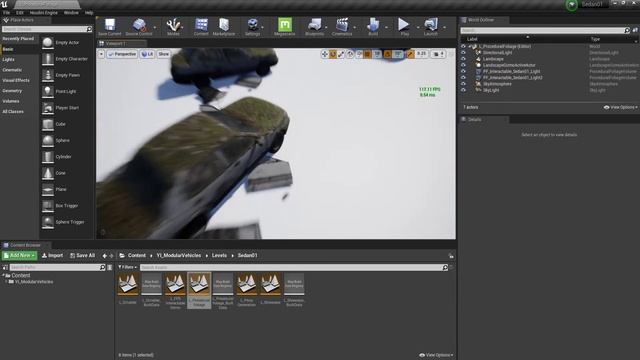Select the Lights category in Place Actors
Image resolution: width=640 pixels, height=360 pixels.
click(9, 60)
